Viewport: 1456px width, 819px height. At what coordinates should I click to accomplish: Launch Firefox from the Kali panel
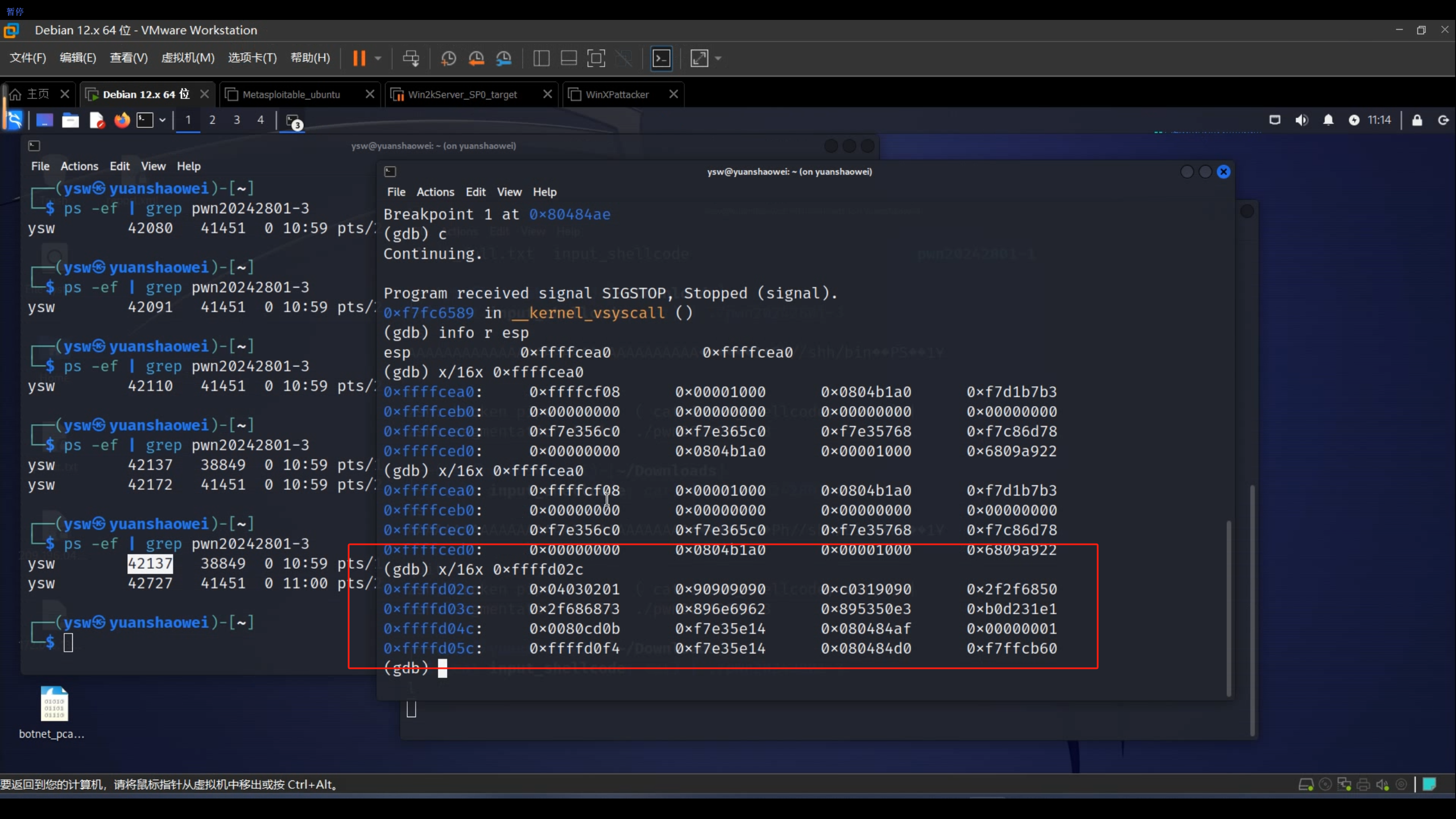click(x=122, y=120)
